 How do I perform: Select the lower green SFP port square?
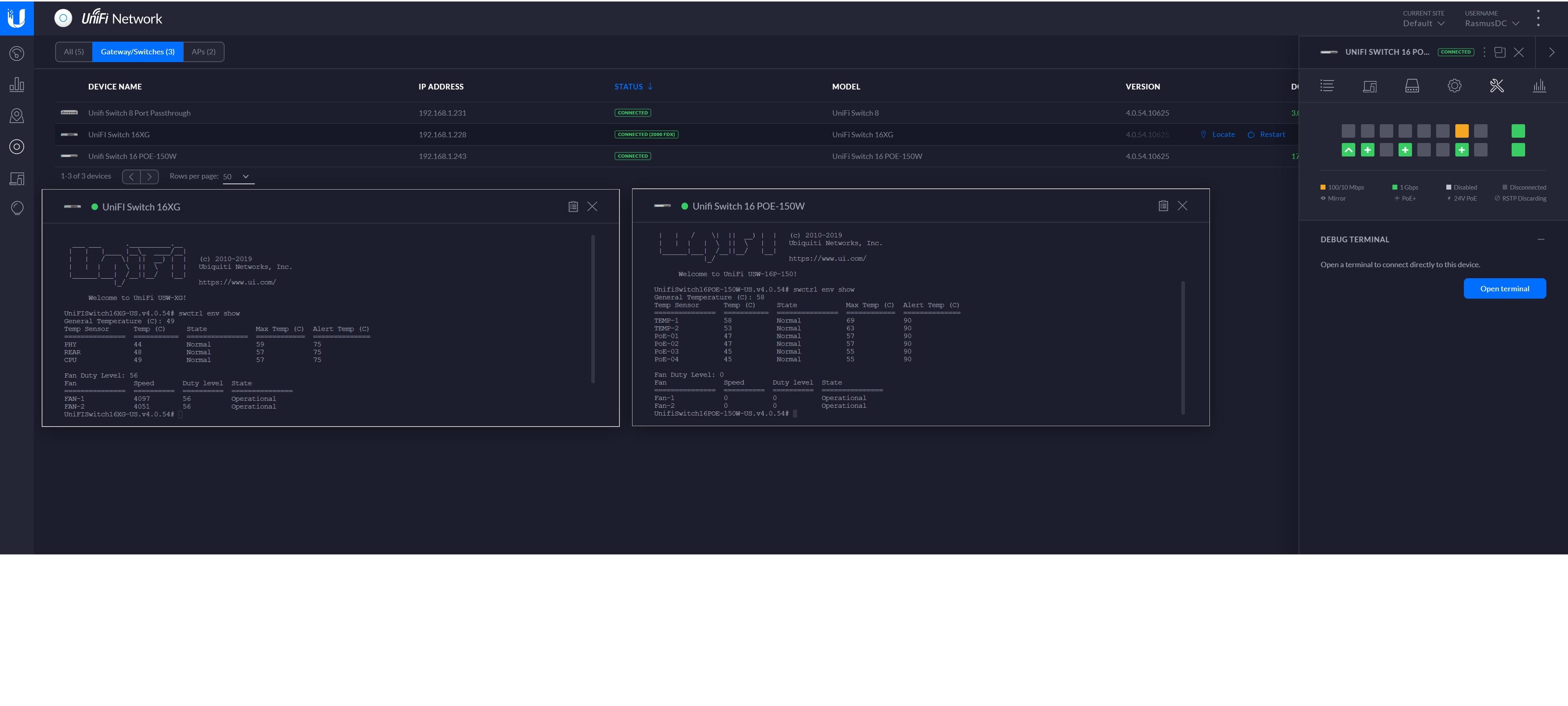click(1518, 150)
